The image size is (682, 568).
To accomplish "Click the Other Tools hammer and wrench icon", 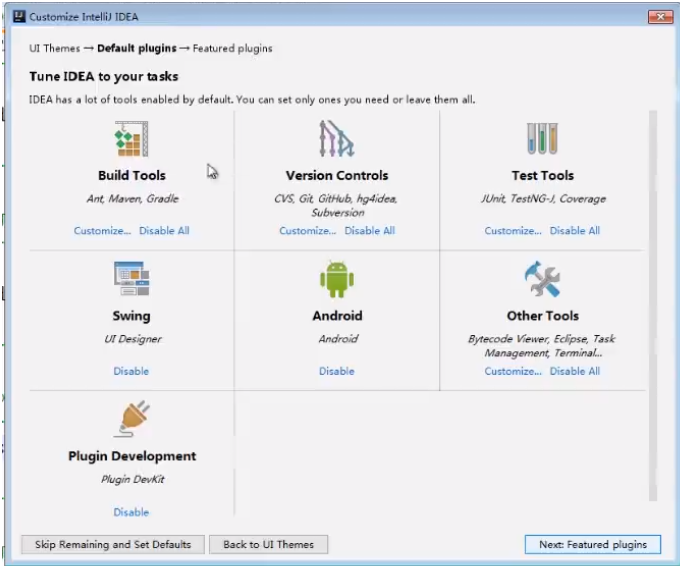I will 542,279.
